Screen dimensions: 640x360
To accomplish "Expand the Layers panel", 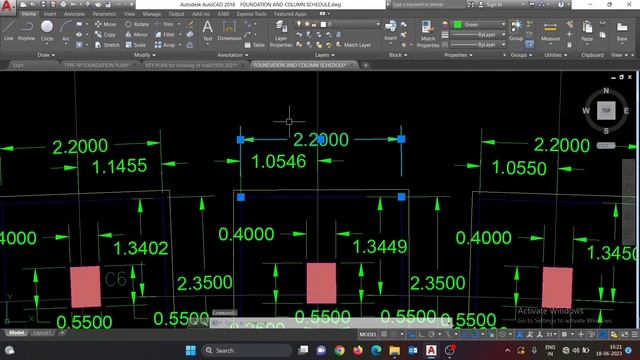I will click(324, 55).
